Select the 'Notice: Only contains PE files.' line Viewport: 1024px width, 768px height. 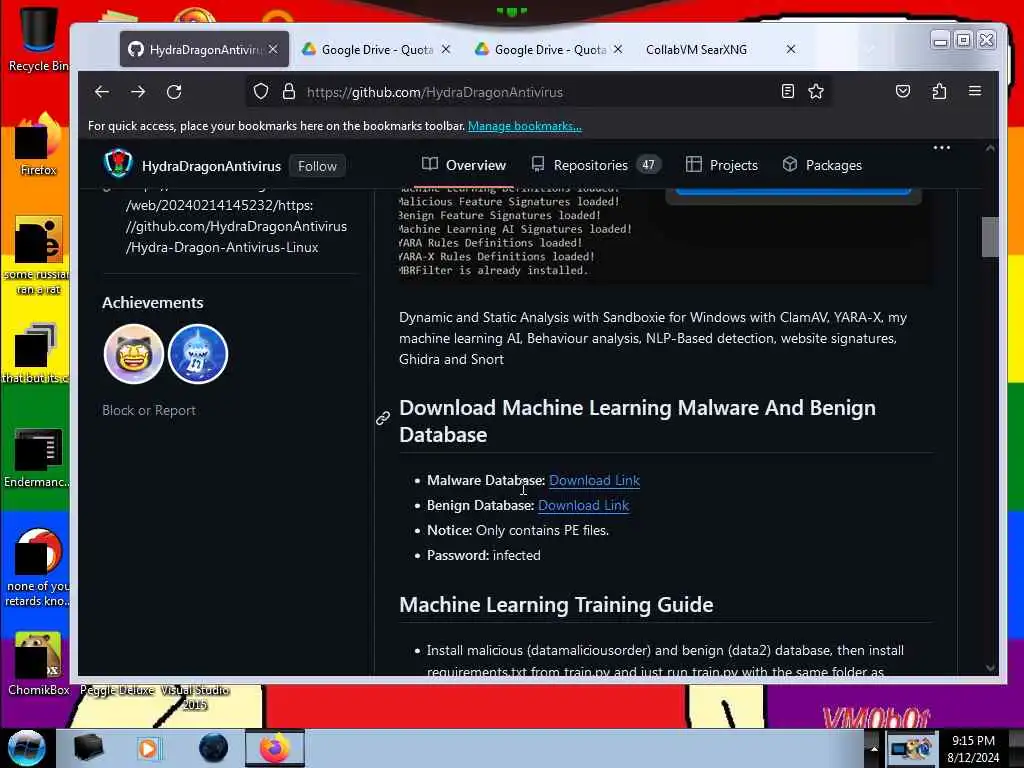pos(518,530)
